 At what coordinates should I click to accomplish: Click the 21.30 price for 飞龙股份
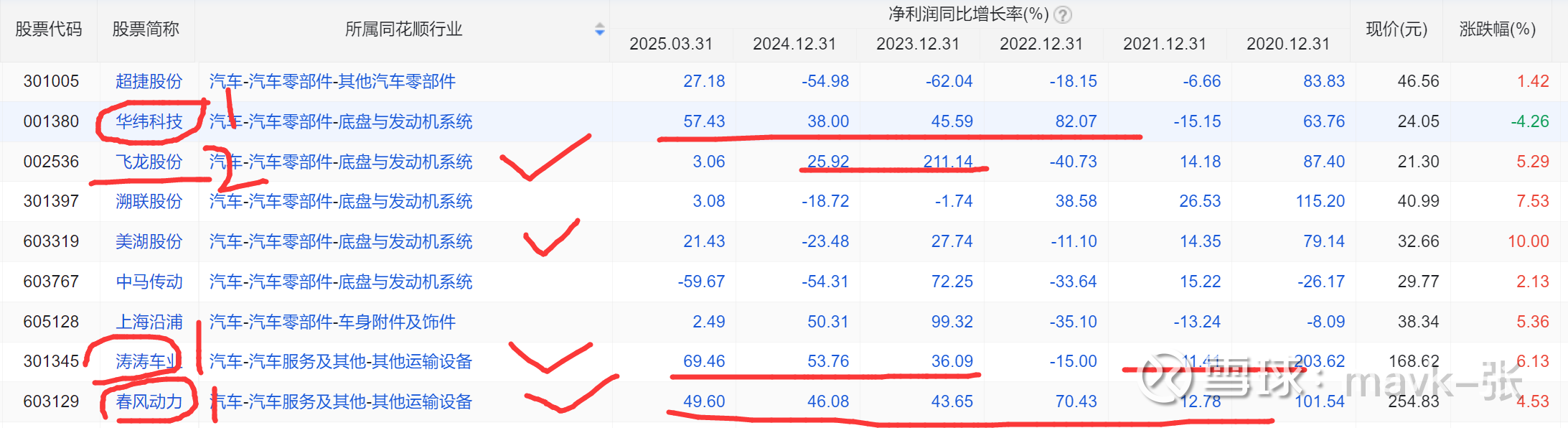point(1418,162)
